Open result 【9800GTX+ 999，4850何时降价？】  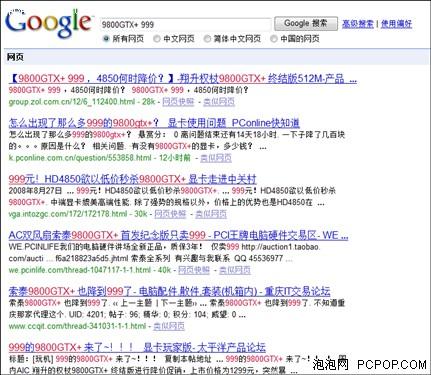pyautogui.click(x=183, y=79)
